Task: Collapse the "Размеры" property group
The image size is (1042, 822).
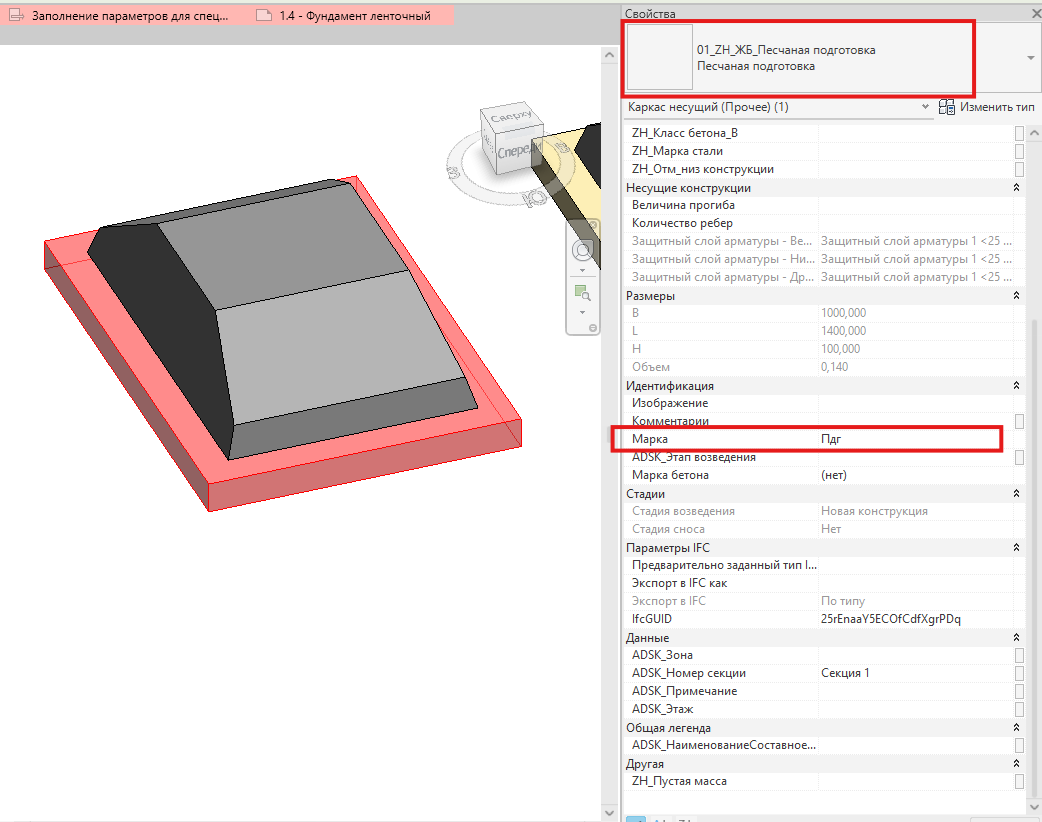Action: coord(1016,296)
